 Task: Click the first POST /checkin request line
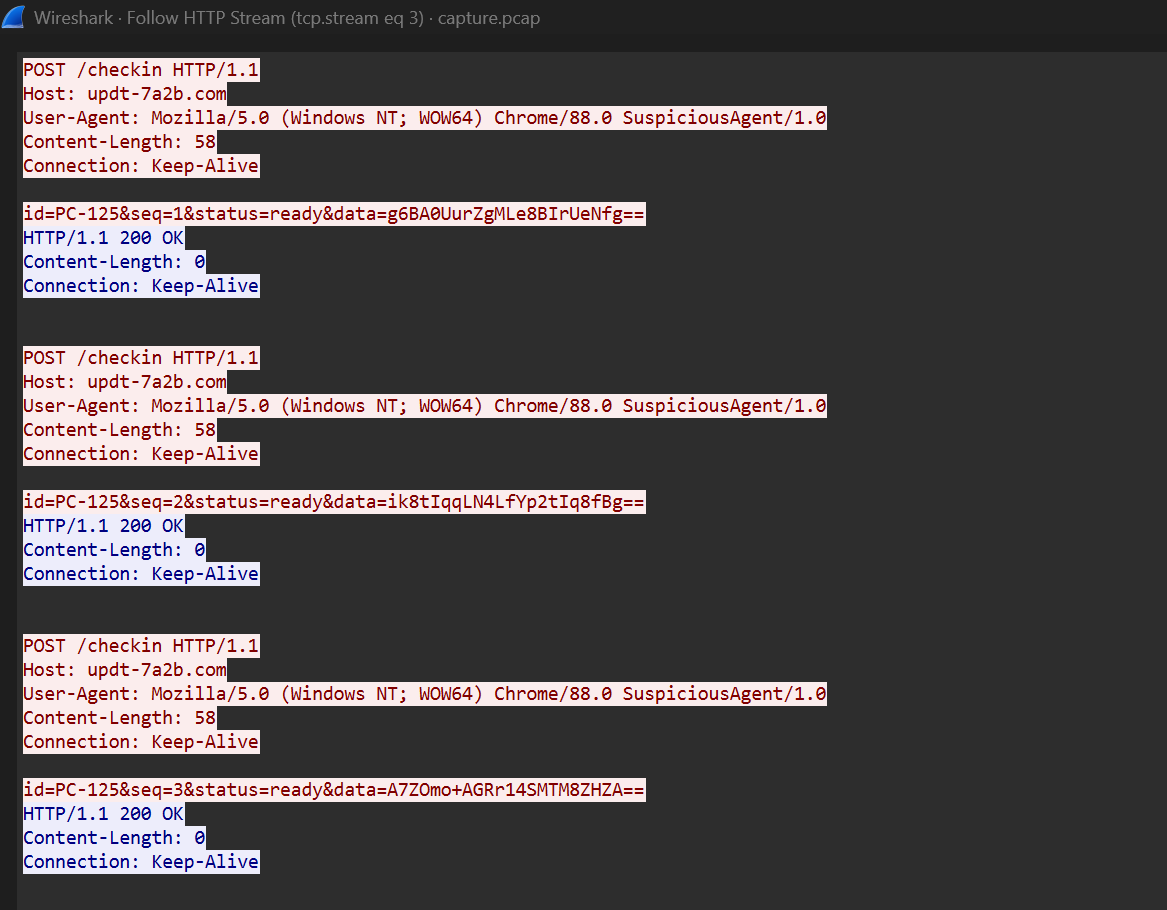point(141,70)
